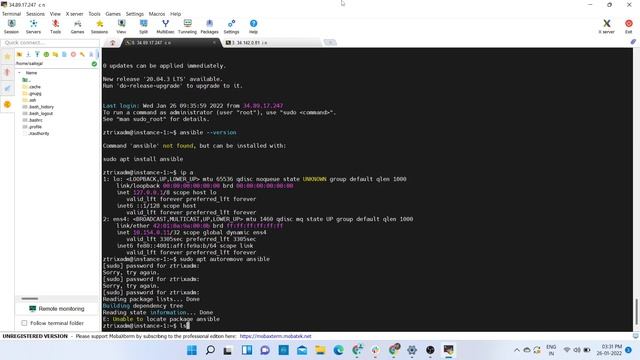Click the Remote monitoring button
The height and width of the screenshot is (360, 640).
pyautogui.click(x=57, y=309)
